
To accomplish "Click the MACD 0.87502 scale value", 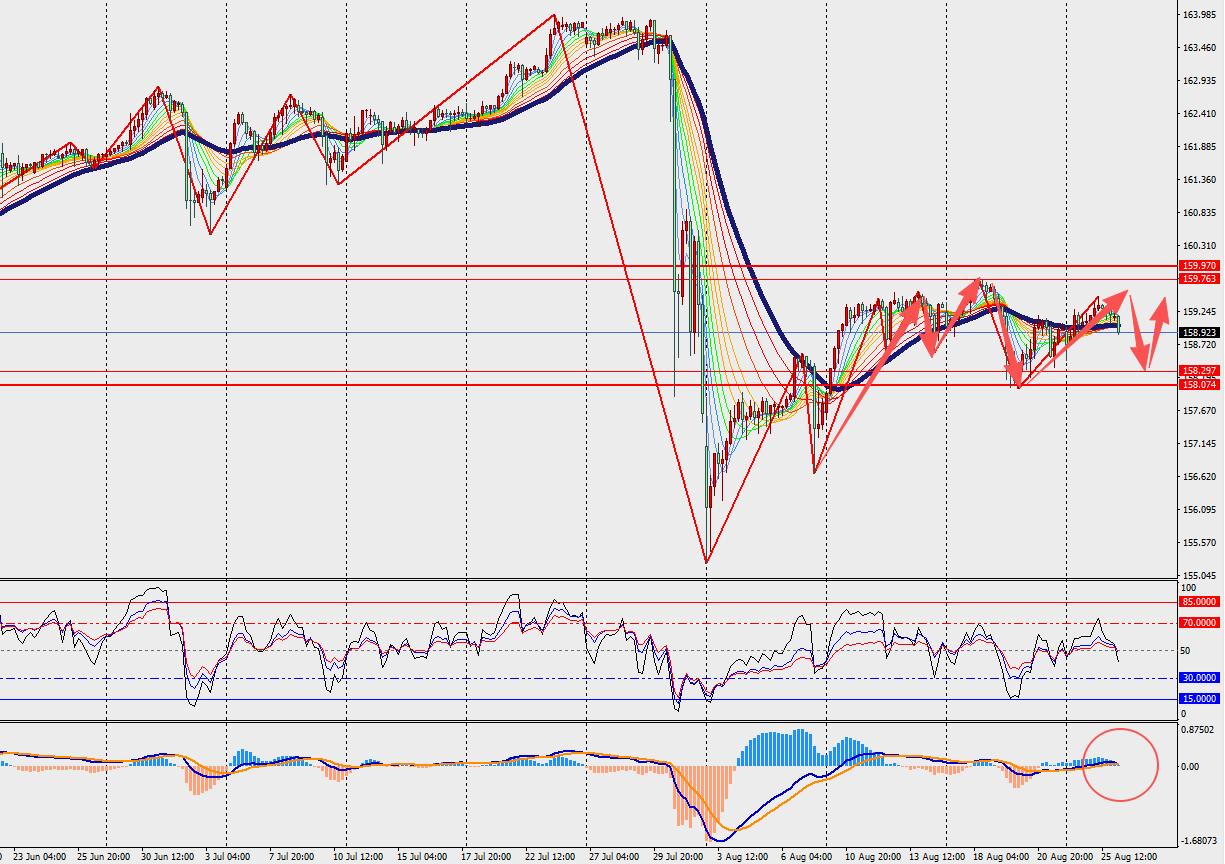I will 1198,730.
